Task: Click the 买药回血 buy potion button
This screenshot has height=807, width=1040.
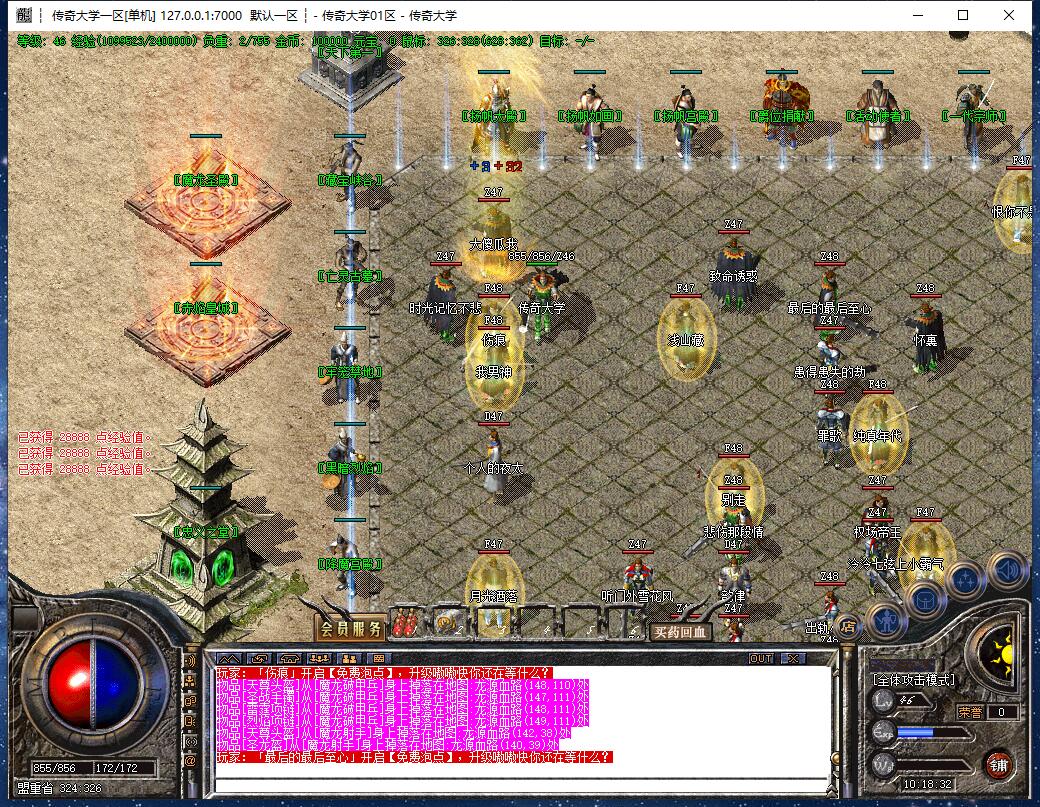Action: coord(679,632)
